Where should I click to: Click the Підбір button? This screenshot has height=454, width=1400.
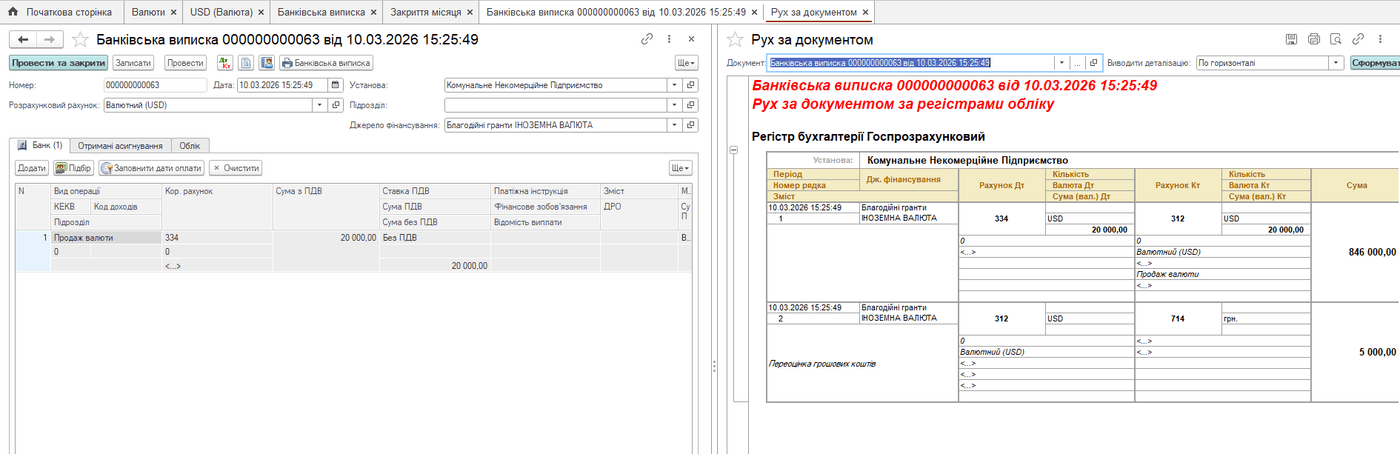coord(74,168)
